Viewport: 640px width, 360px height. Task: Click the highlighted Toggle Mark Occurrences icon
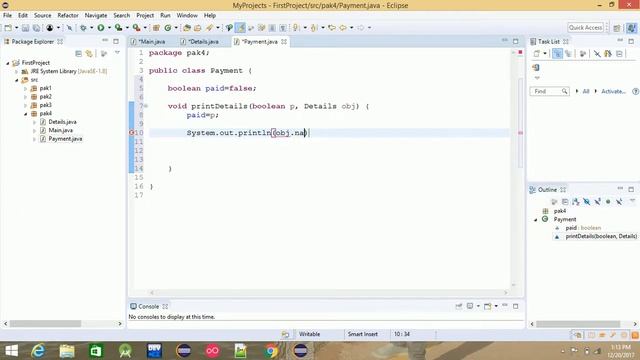pos(240,28)
